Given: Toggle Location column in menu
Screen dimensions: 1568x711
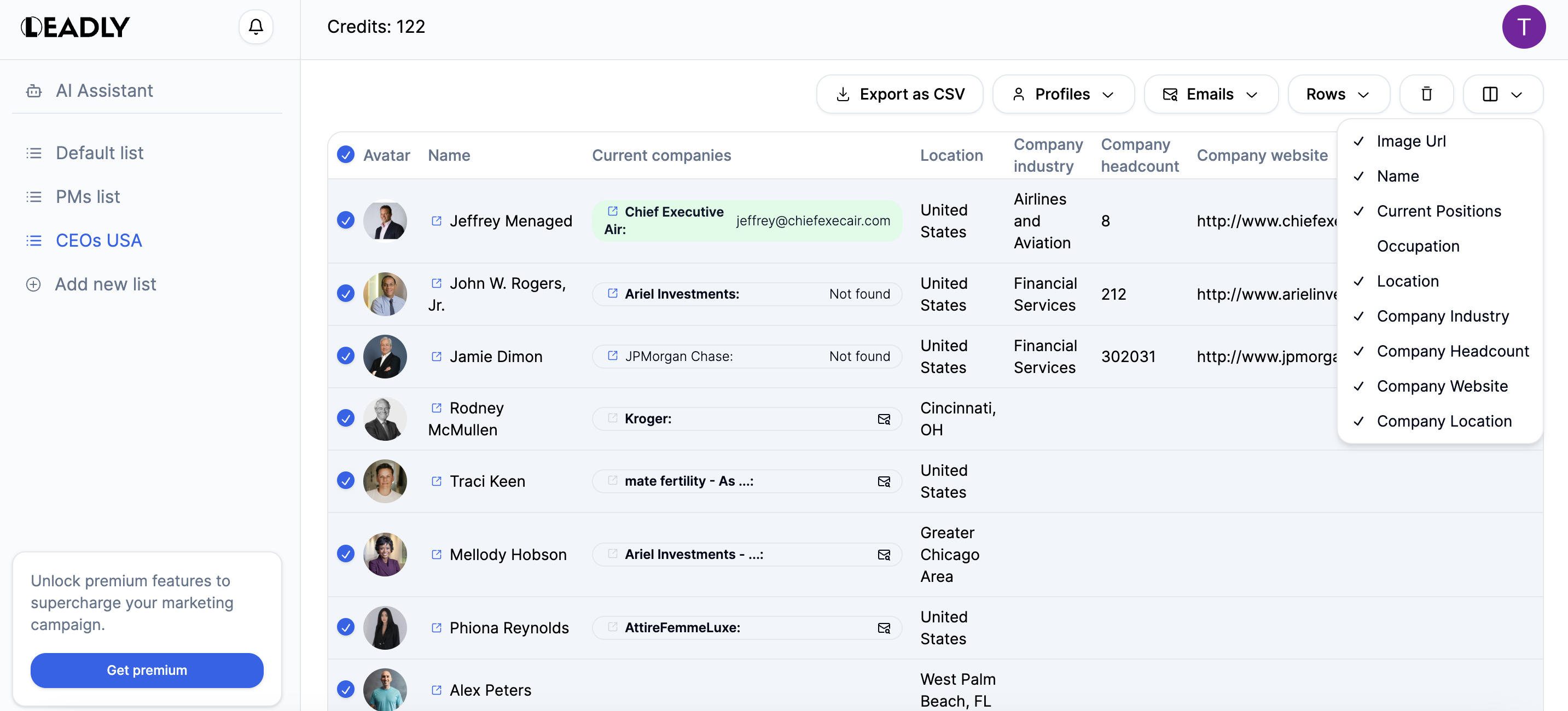Looking at the screenshot, I should click(1439, 281).
